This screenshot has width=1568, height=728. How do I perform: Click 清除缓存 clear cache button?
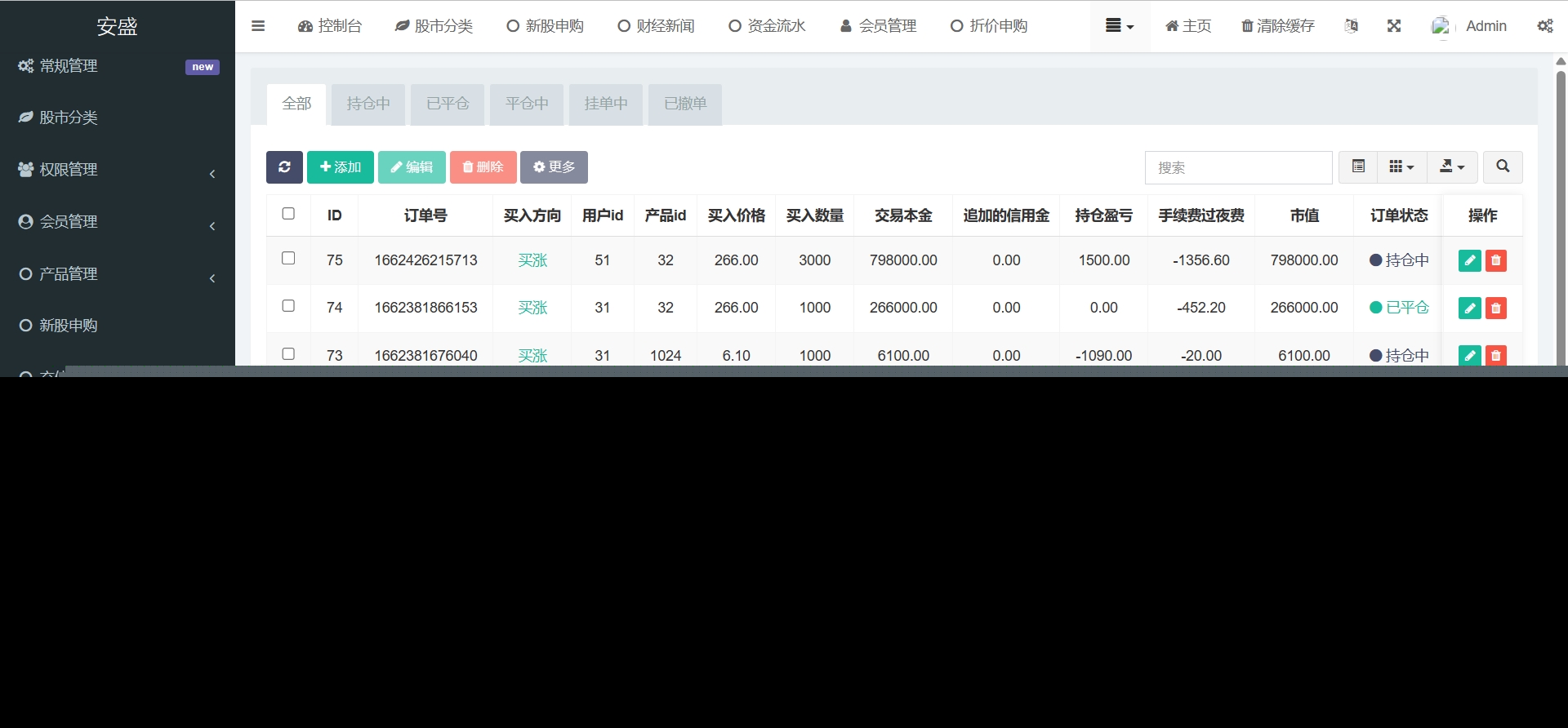1278,26
